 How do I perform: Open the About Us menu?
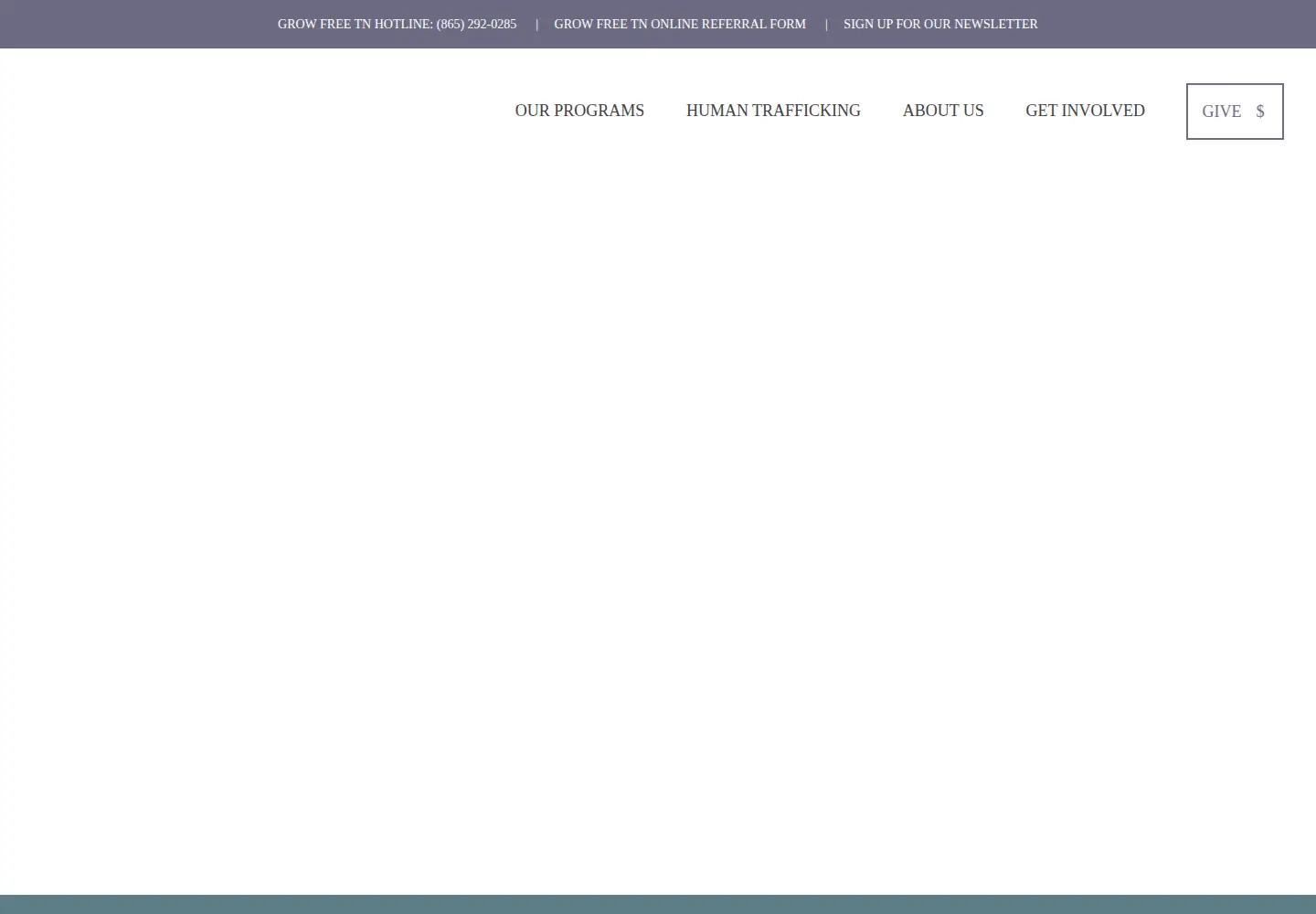tap(943, 111)
